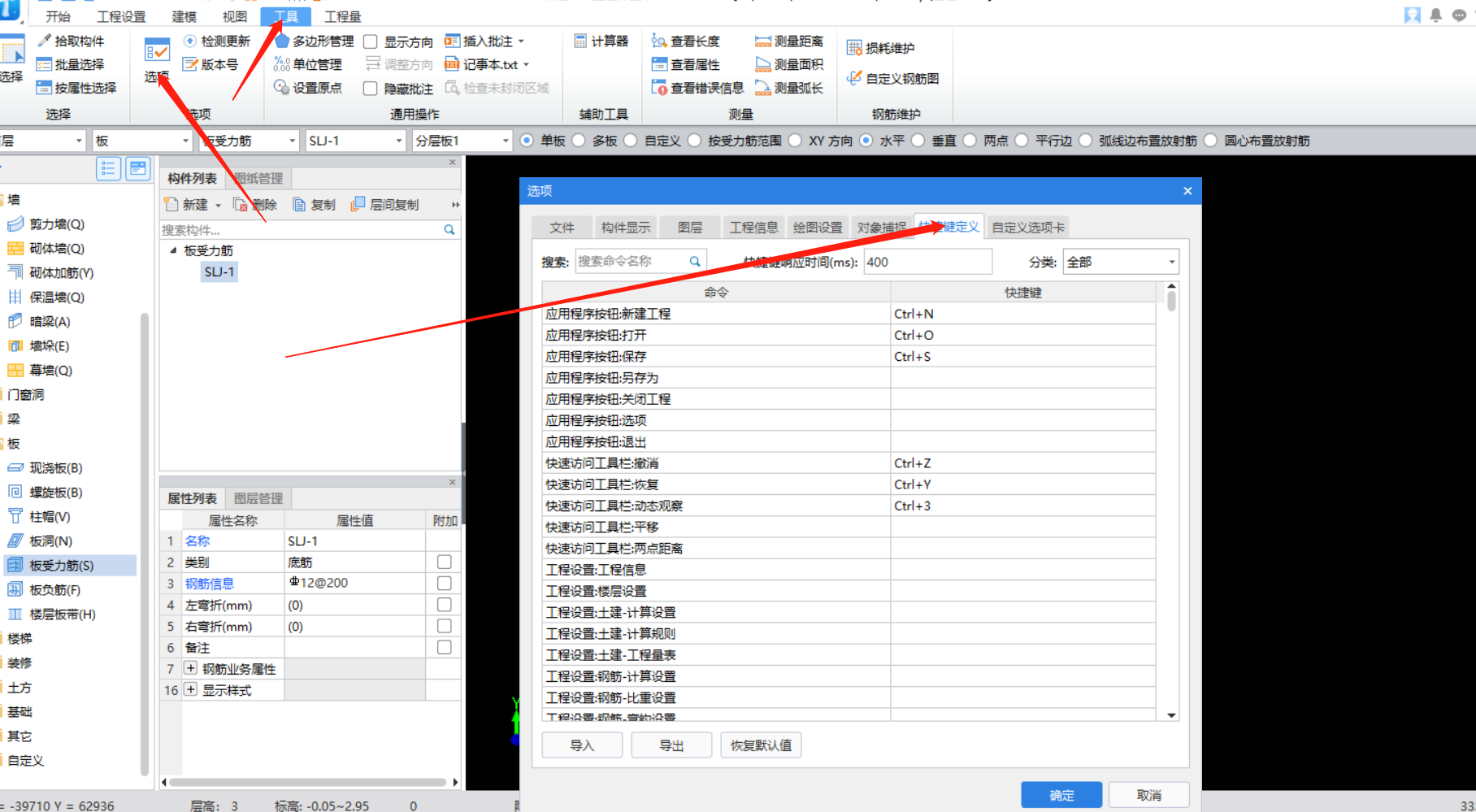Image resolution: width=1476 pixels, height=812 pixels.
Task: Select 测量距离 measure distance tool
Action: [789, 41]
